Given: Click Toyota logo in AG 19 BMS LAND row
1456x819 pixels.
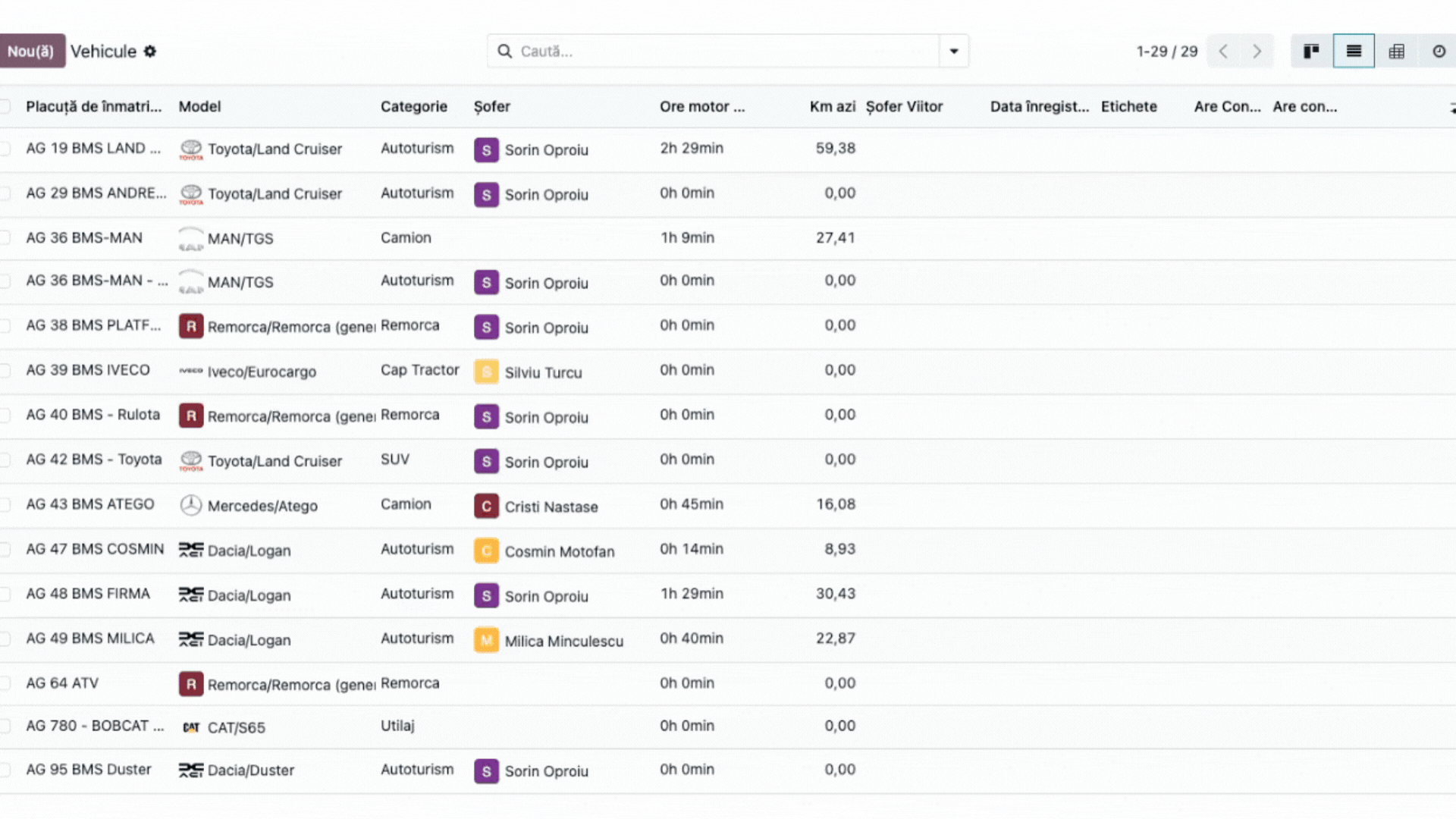Looking at the screenshot, I should [191, 149].
